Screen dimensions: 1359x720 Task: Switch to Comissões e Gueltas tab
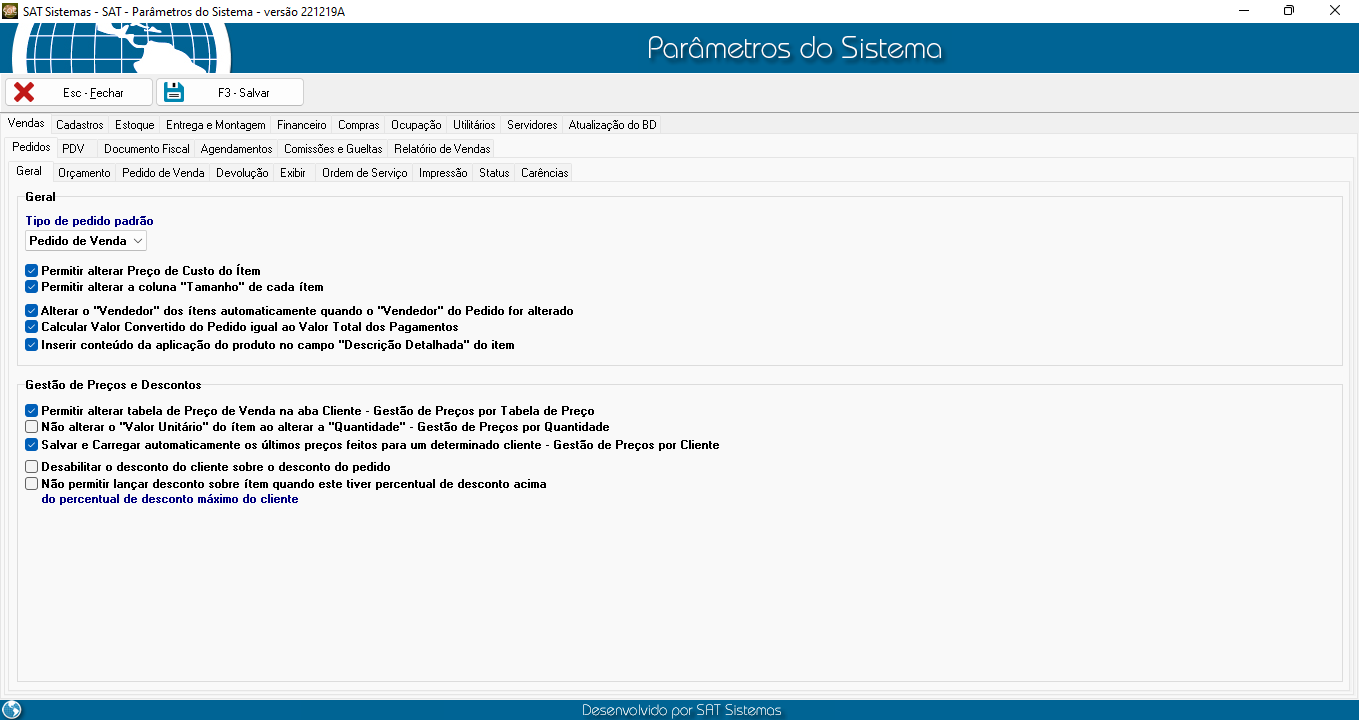click(x=333, y=149)
